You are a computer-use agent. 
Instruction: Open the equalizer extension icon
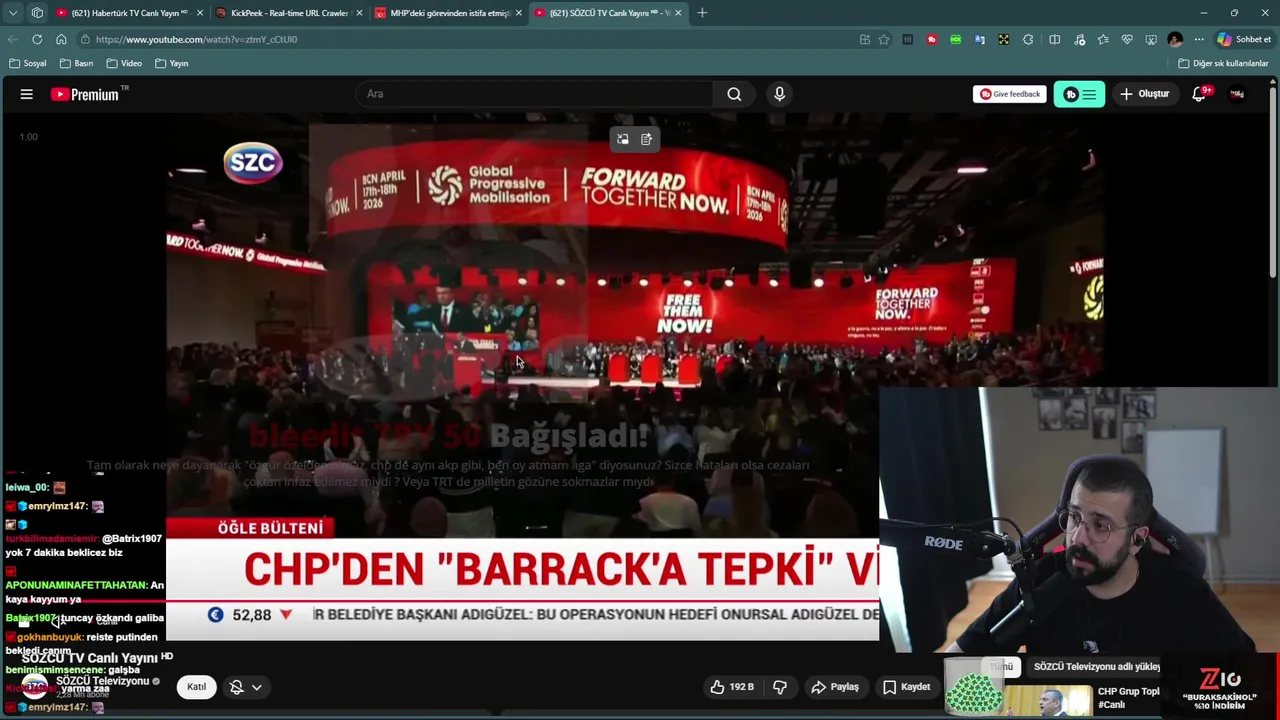[908, 39]
